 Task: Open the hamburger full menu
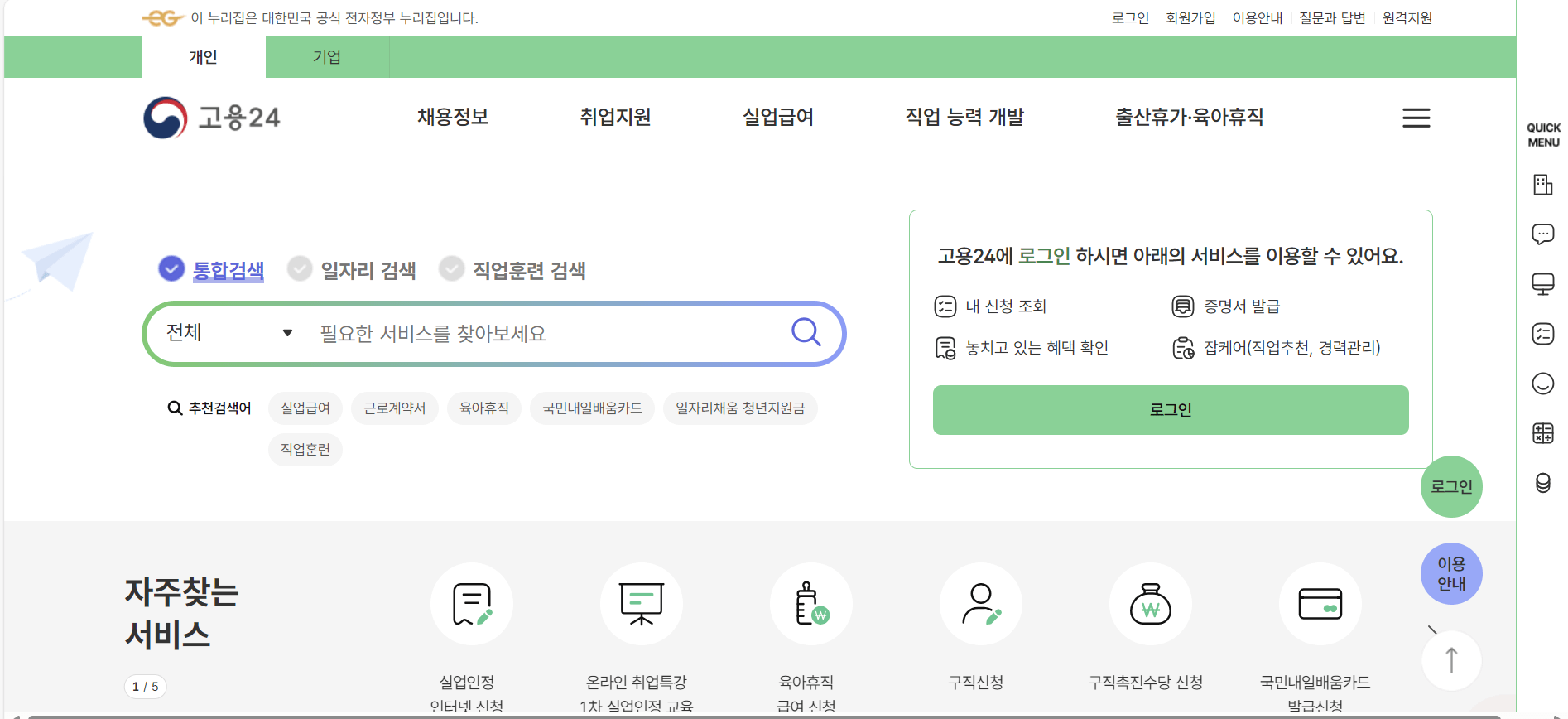1416,118
